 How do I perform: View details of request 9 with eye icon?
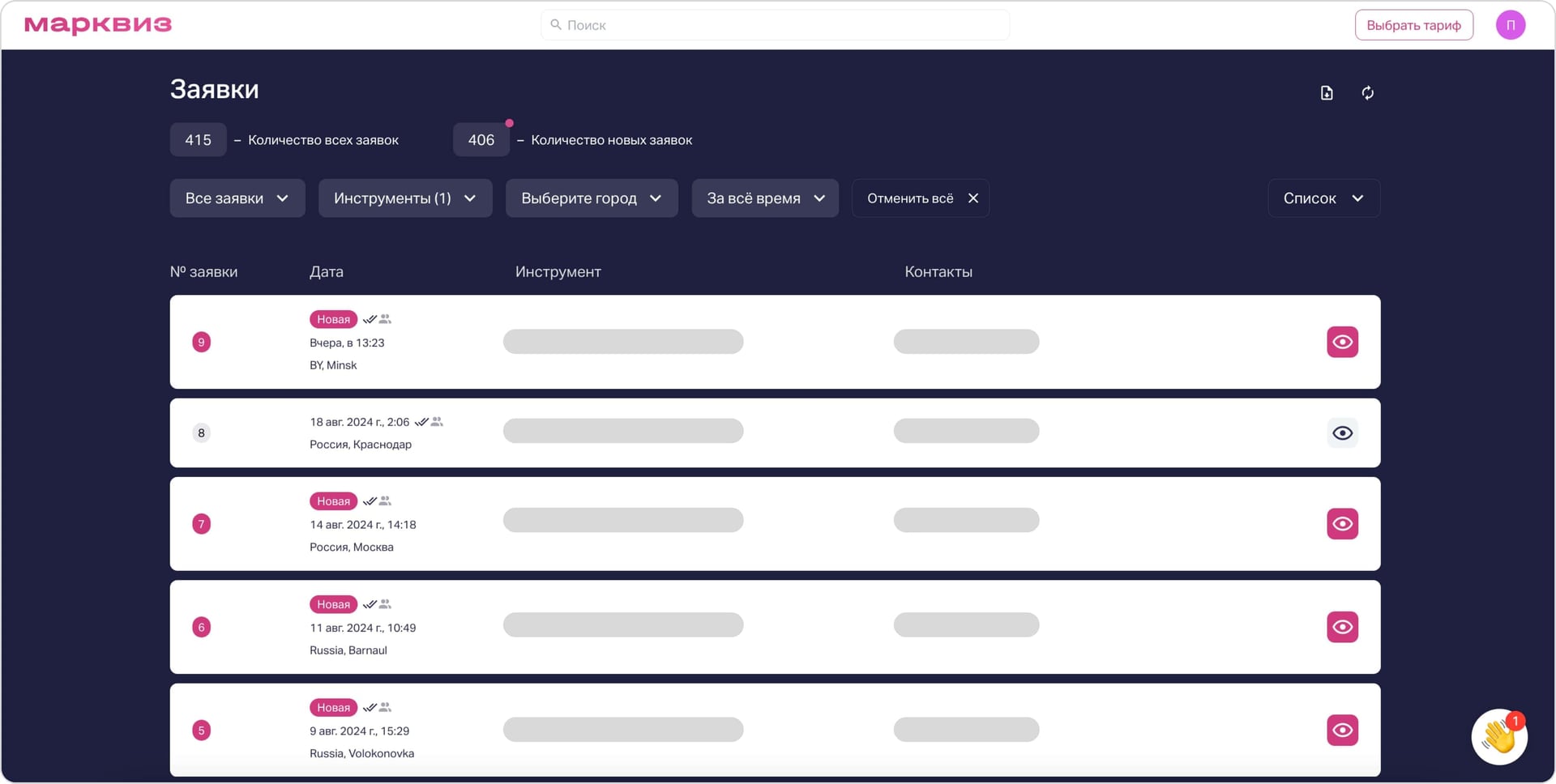(x=1343, y=342)
